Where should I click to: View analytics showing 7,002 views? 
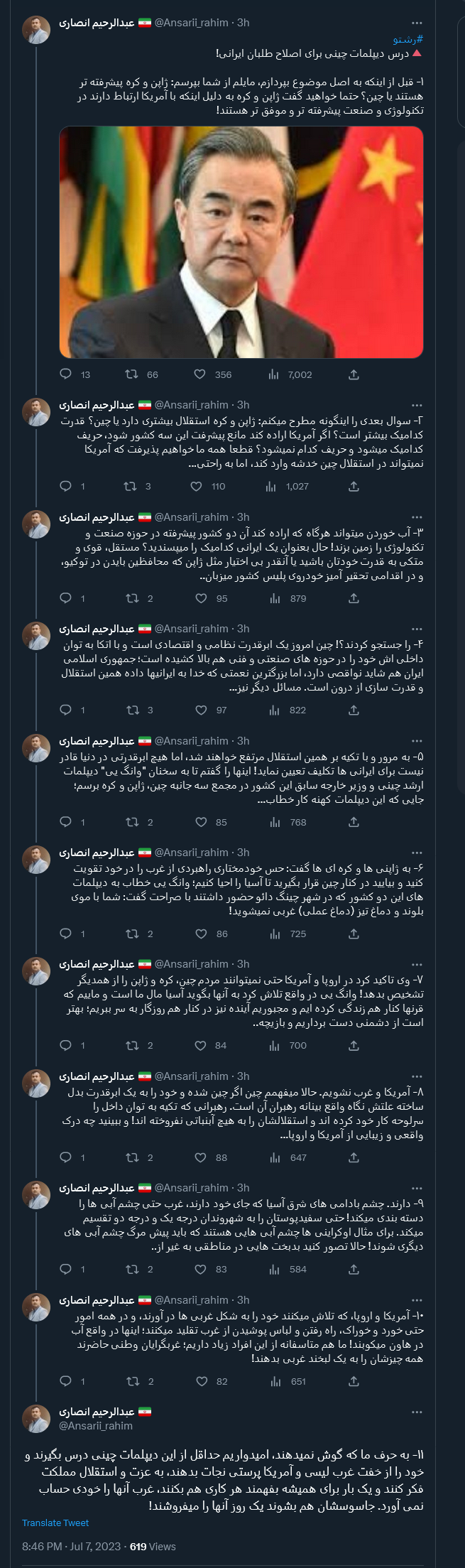click(x=273, y=374)
